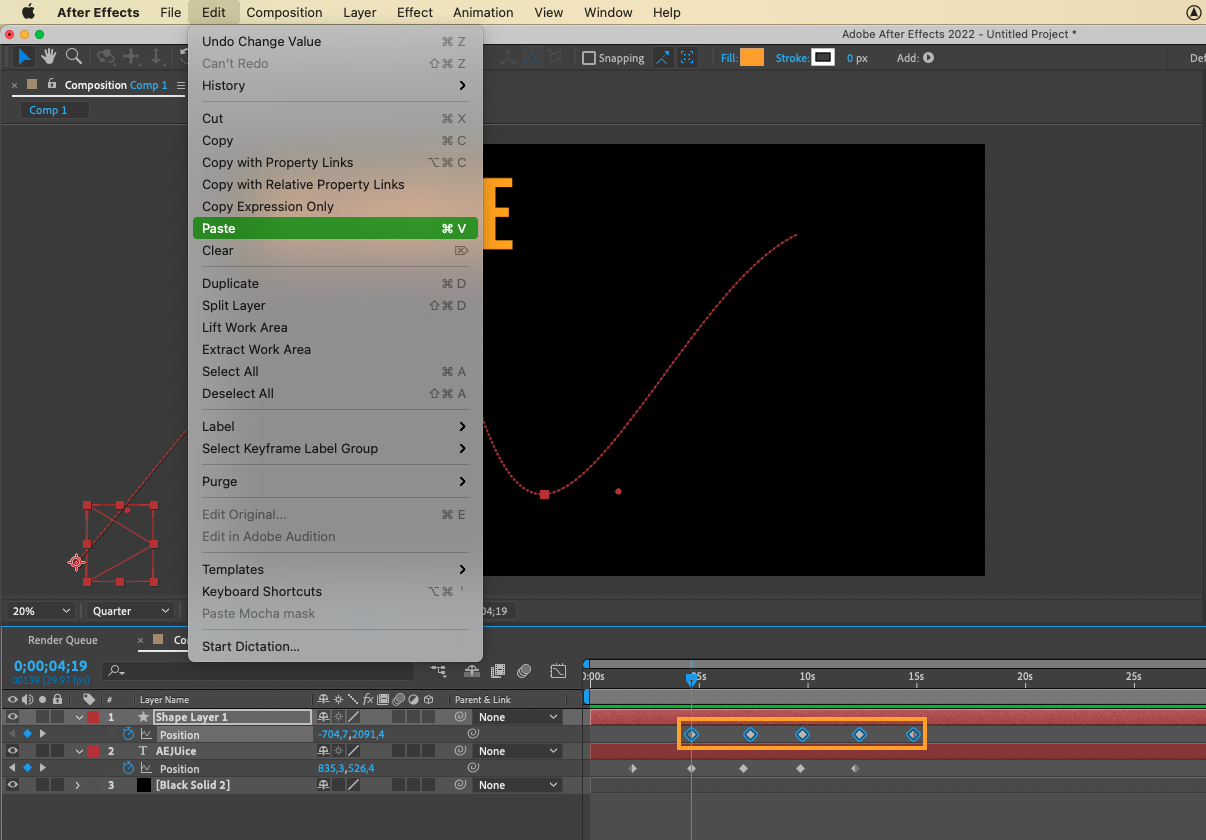Image resolution: width=1206 pixels, height=840 pixels.
Task: Open the Composition menu in the menu bar
Action: coord(284,13)
